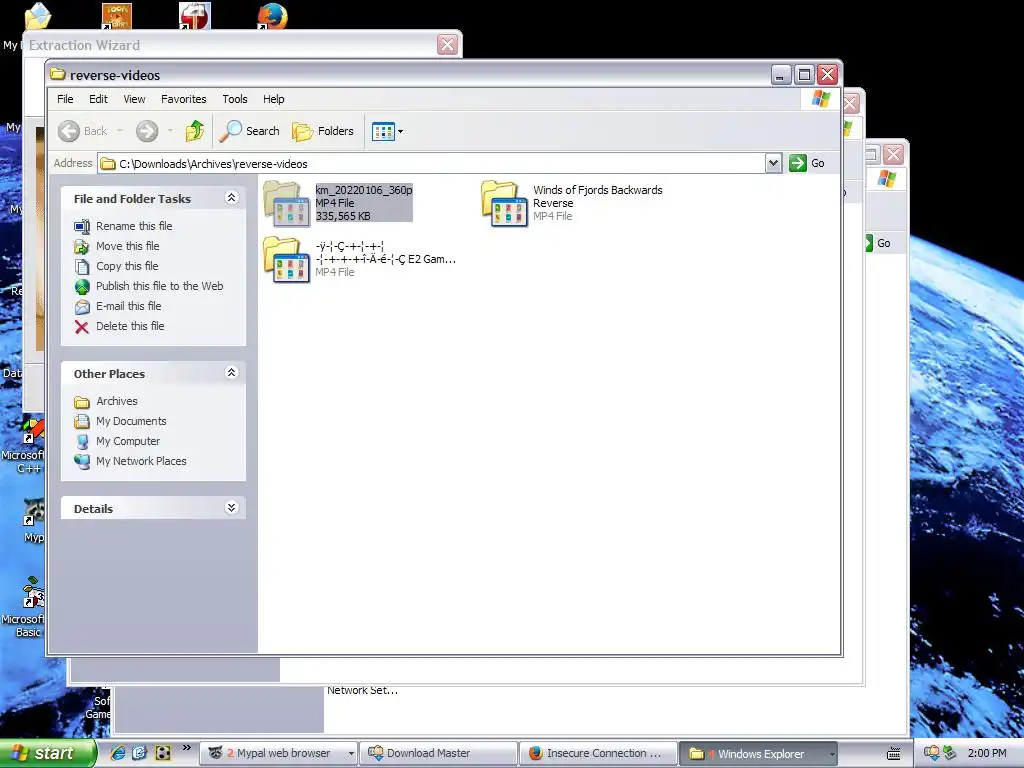Click the My Computer icon in sidebar

click(82, 442)
